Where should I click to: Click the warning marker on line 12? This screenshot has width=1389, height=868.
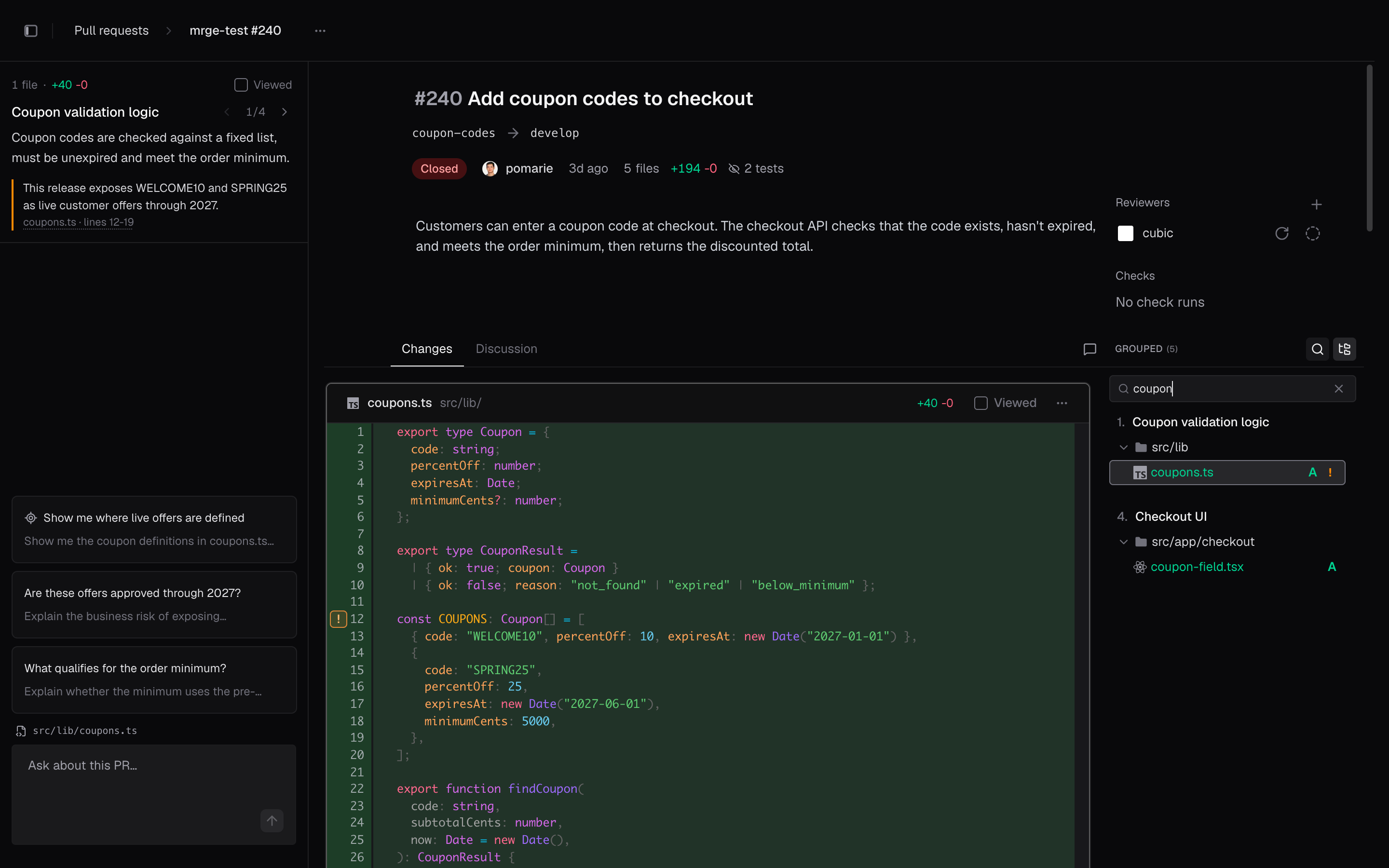pos(339,619)
